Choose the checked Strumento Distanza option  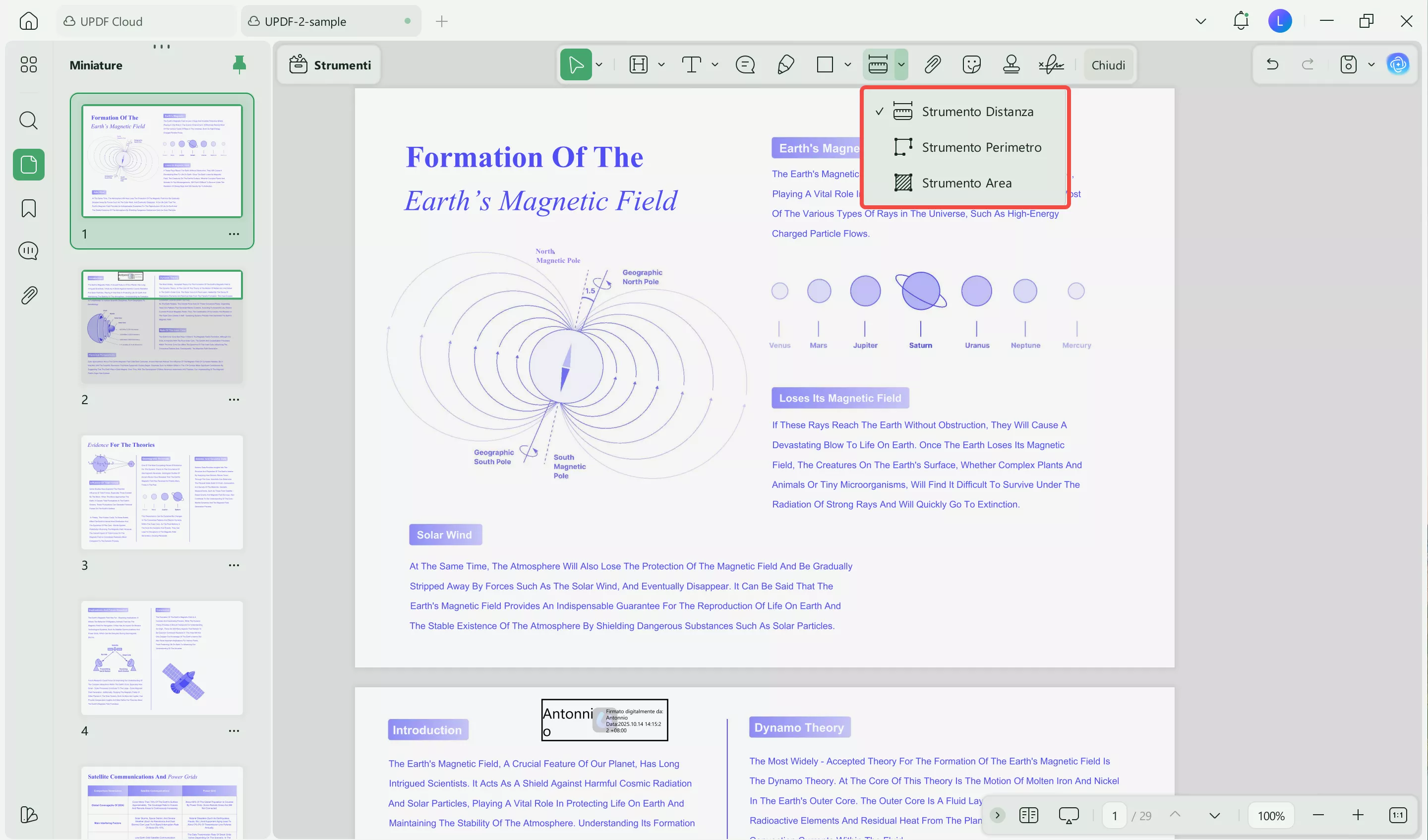[x=977, y=112]
